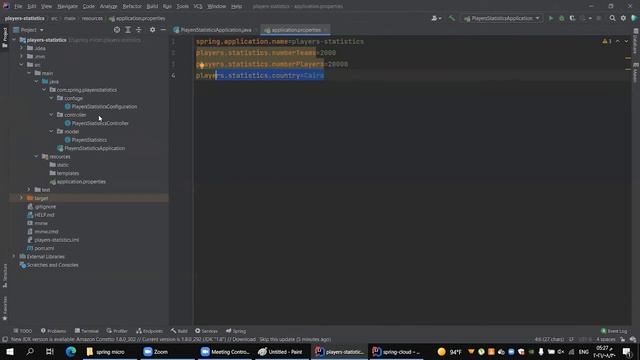Image resolution: width=640 pixels, height=360 pixels.
Task: Click the yellow intention bulb on line 3
Action: click(x=202, y=65)
